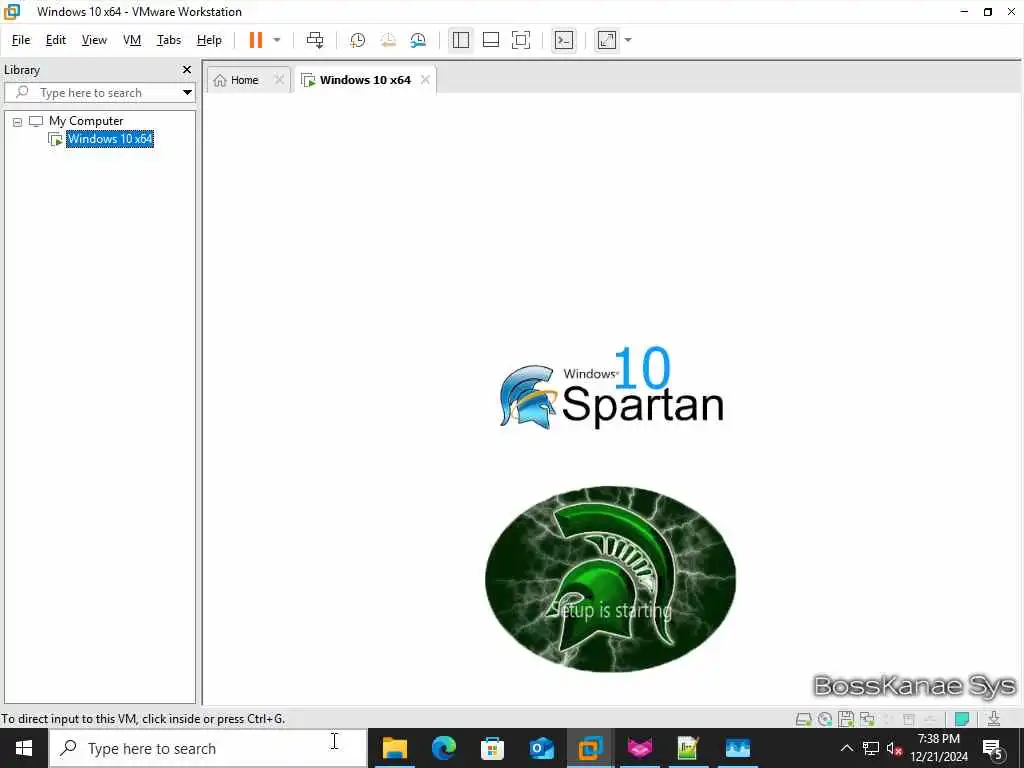This screenshot has height=768, width=1024.
Task: Open the File menu
Action: 21,40
